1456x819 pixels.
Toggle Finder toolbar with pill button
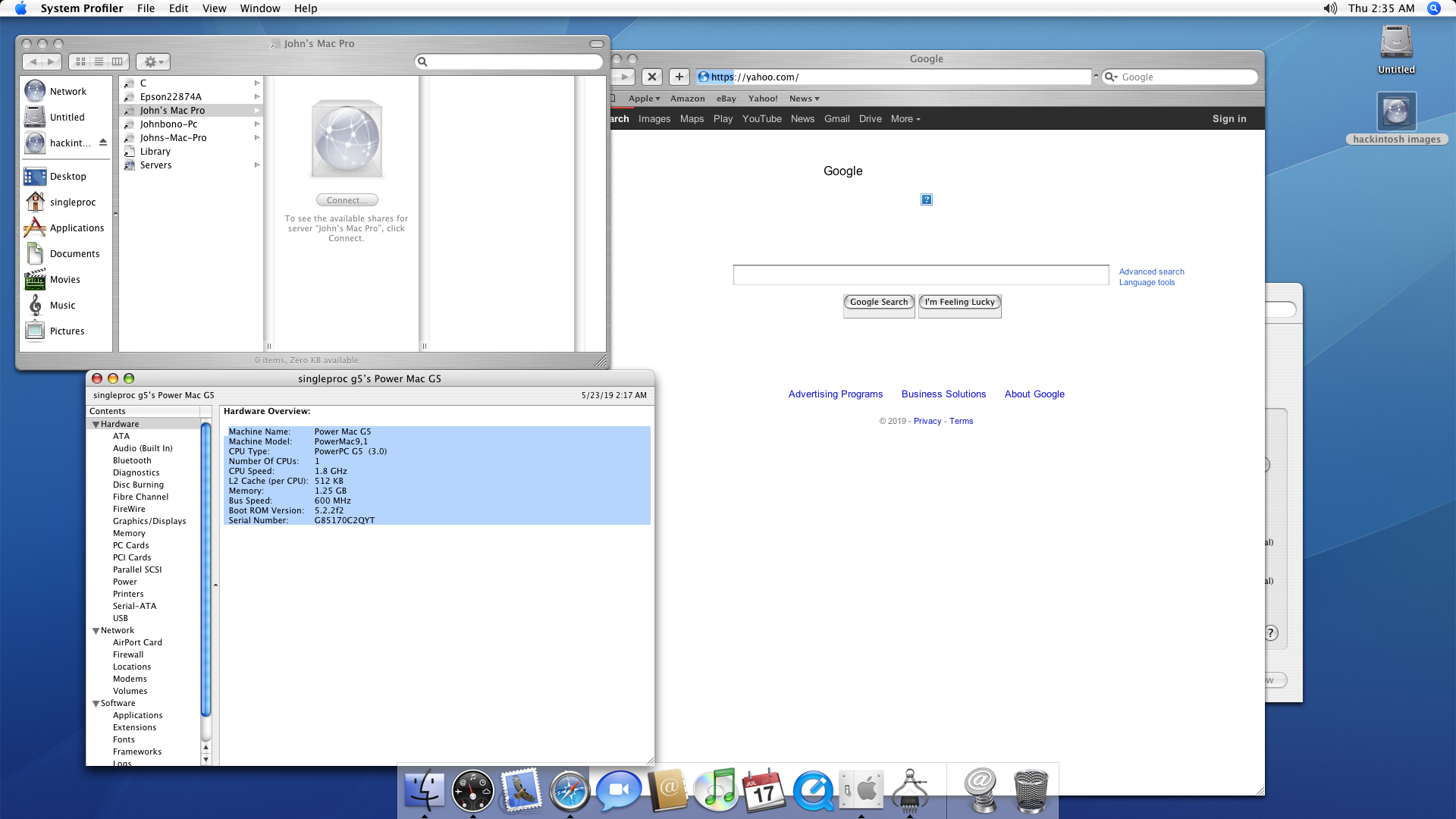coord(597,43)
